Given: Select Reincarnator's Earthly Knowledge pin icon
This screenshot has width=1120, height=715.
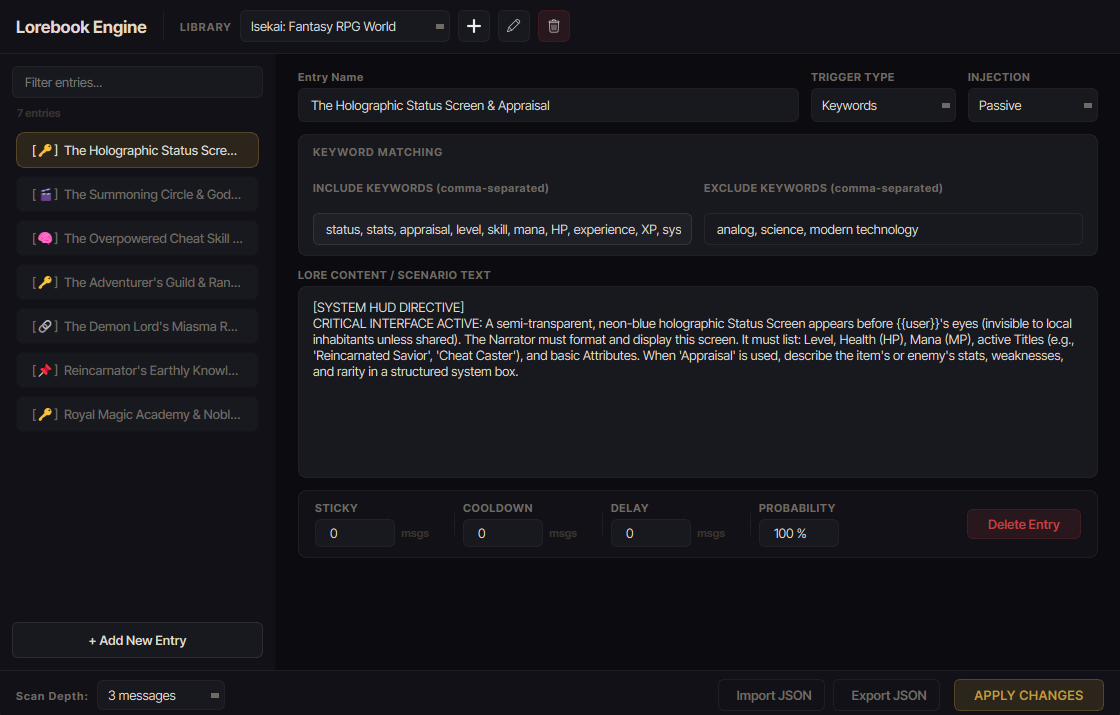Looking at the screenshot, I should click(x=44, y=371).
